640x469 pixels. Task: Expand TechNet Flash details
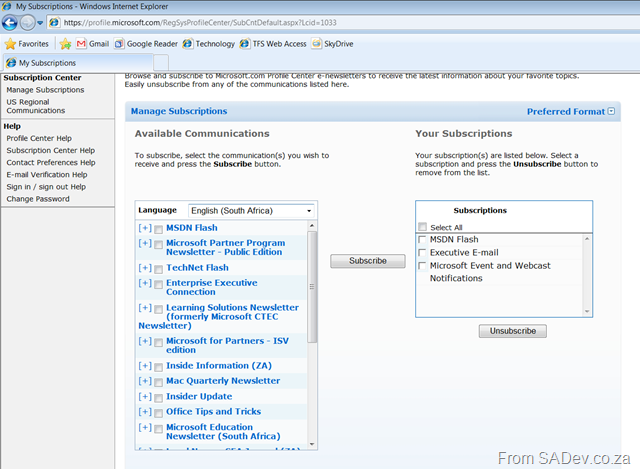tap(145, 268)
